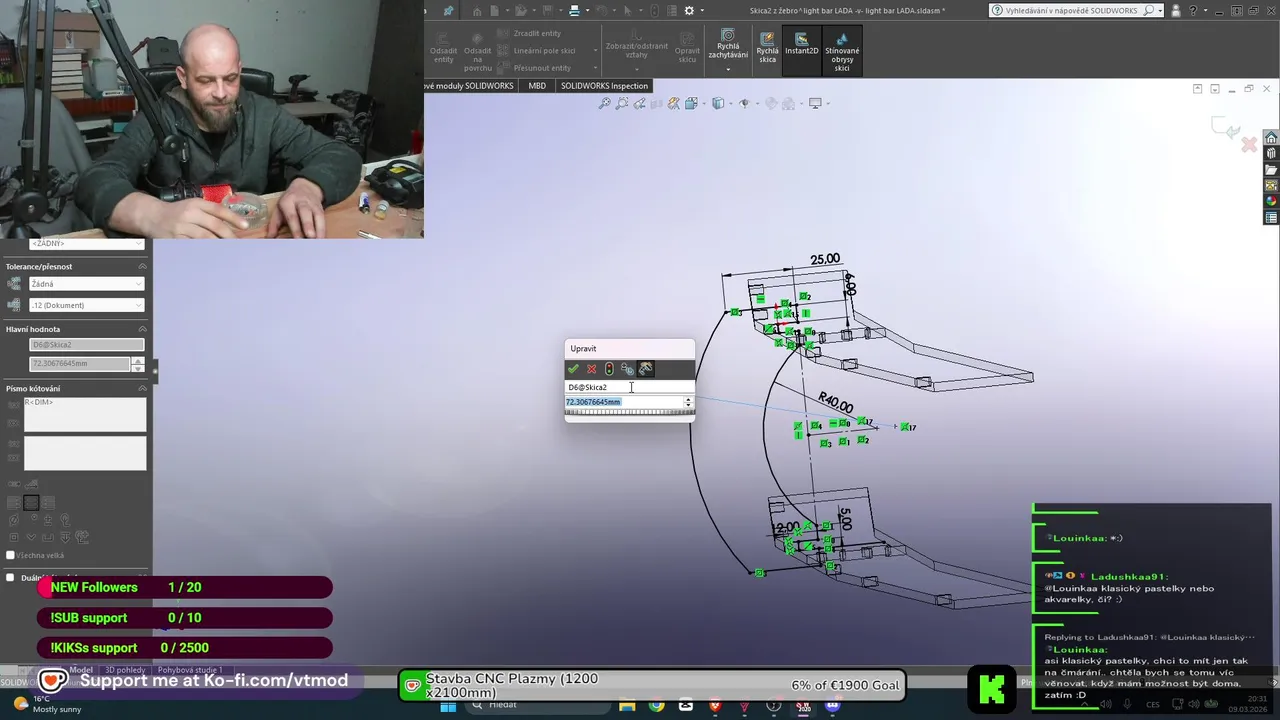Click Odsadit entity tool
1280x720 pixels.
(x=444, y=49)
